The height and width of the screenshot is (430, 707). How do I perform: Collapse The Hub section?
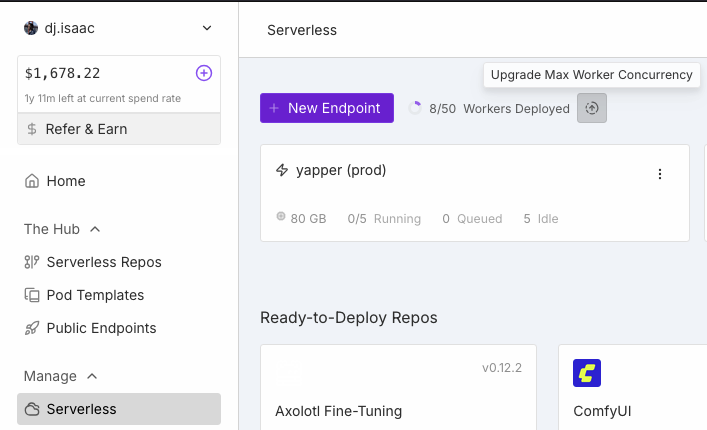click(95, 229)
